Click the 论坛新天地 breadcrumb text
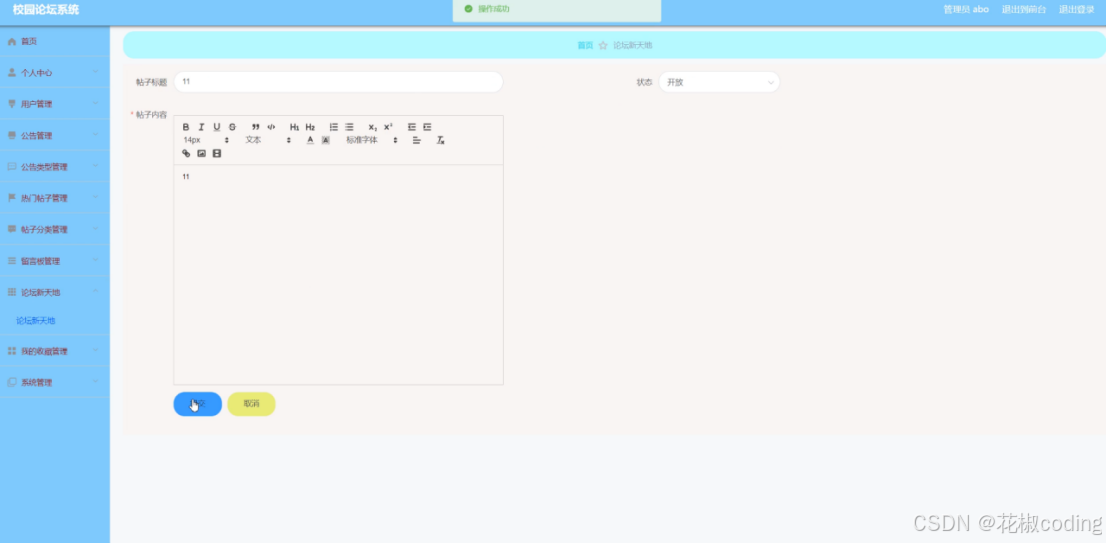 click(x=633, y=45)
